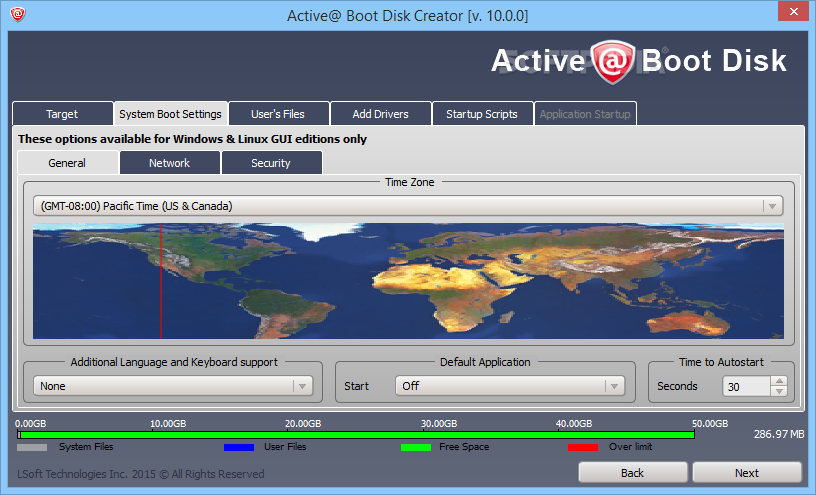Decrease autostart seconds with down arrow
Image resolution: width=816 pixels, height=495 pixels.
tap(779, 391)
